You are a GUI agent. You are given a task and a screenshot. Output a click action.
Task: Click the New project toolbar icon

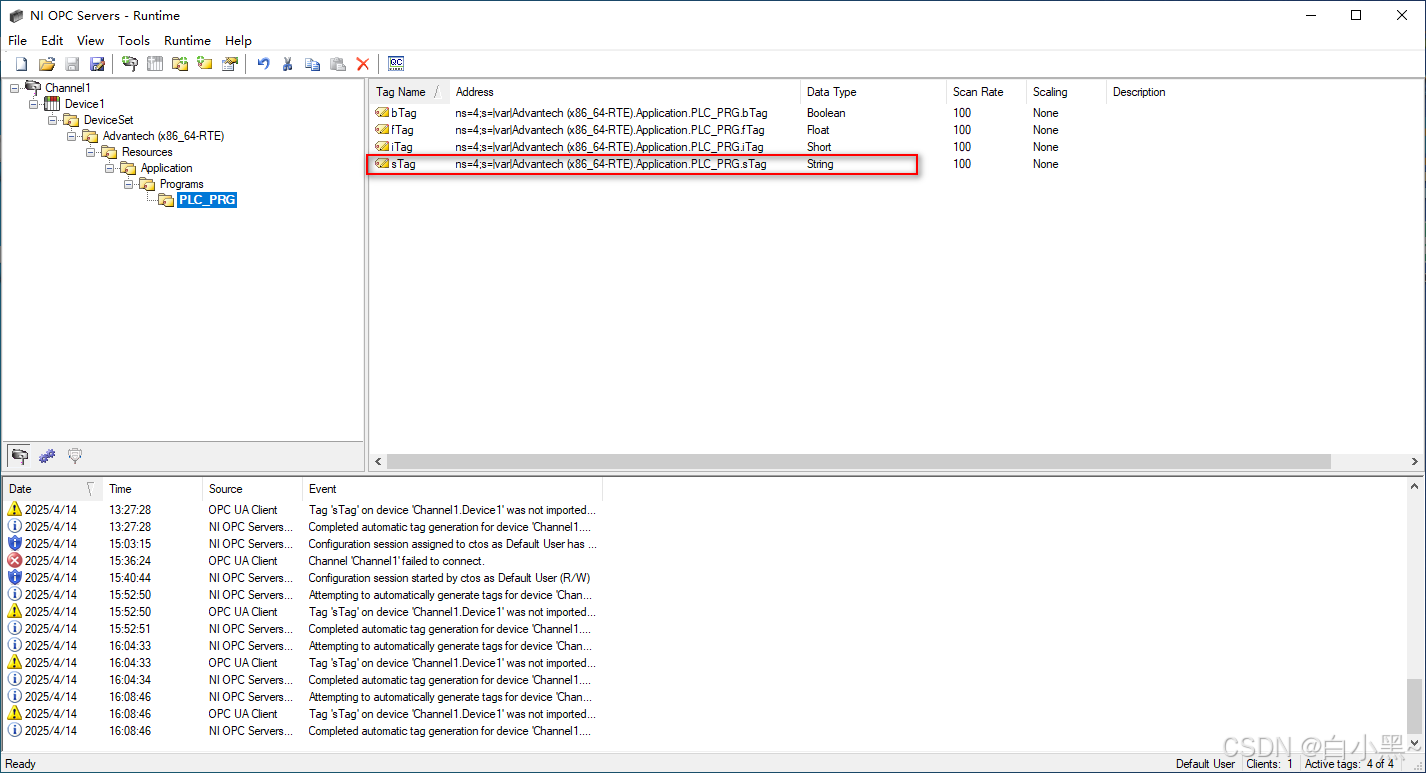pos(21,64)
